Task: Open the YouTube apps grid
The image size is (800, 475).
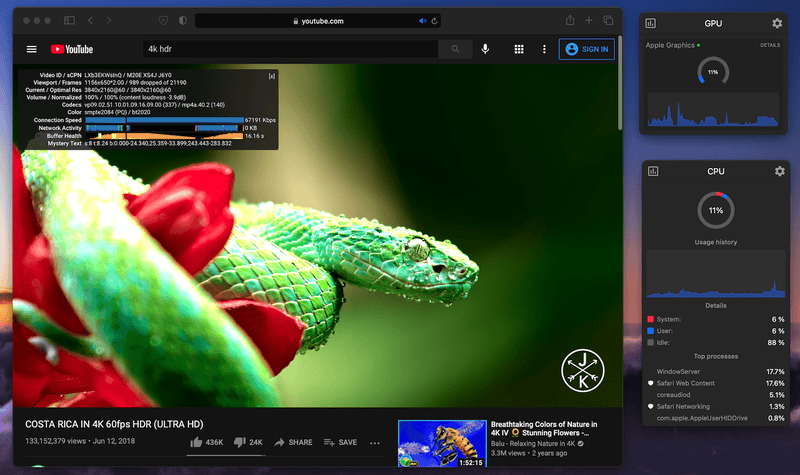Action: pyautogui.click(x=519, y=49)
